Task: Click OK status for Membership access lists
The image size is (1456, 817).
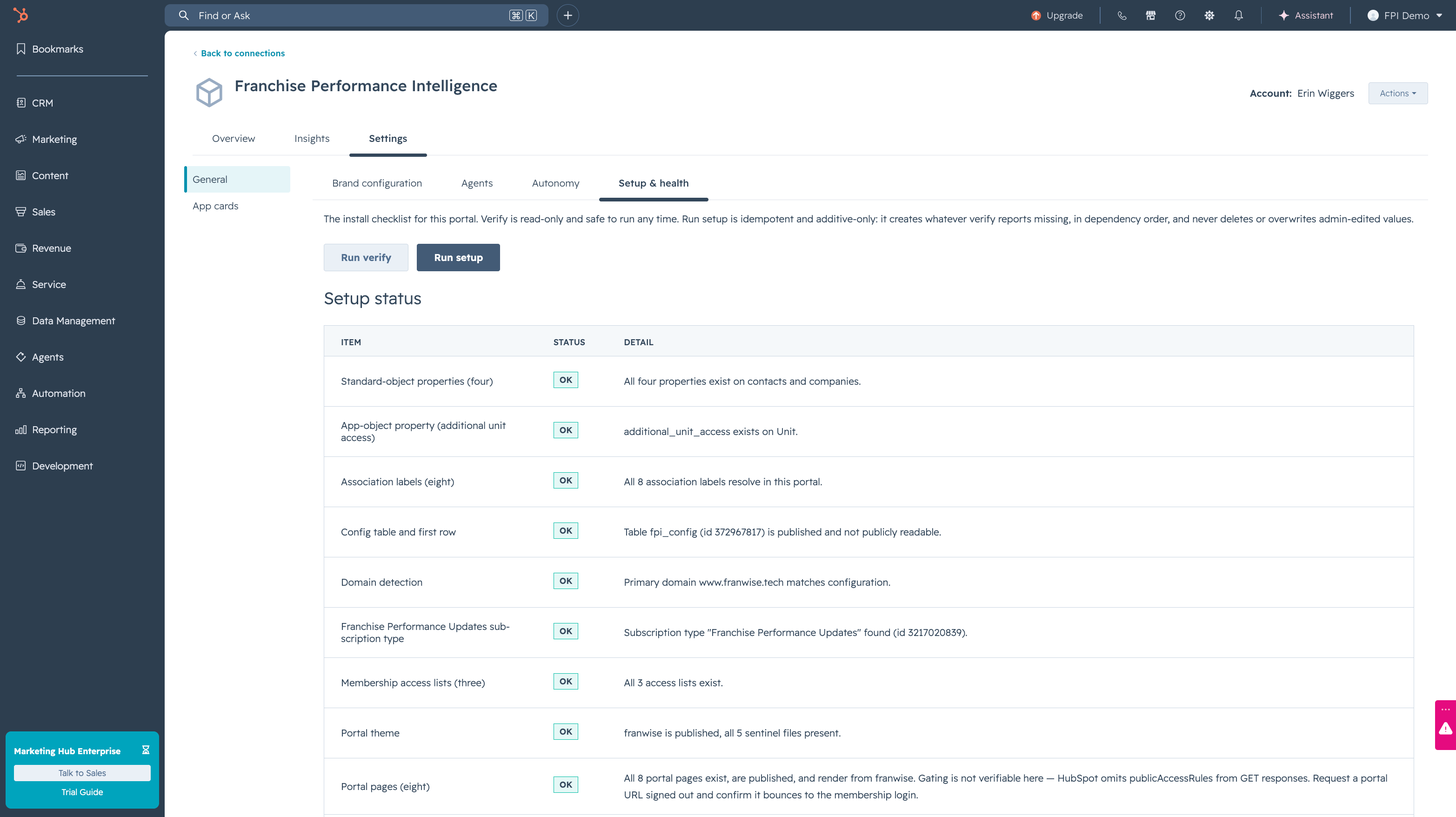Action: point(566,682)
